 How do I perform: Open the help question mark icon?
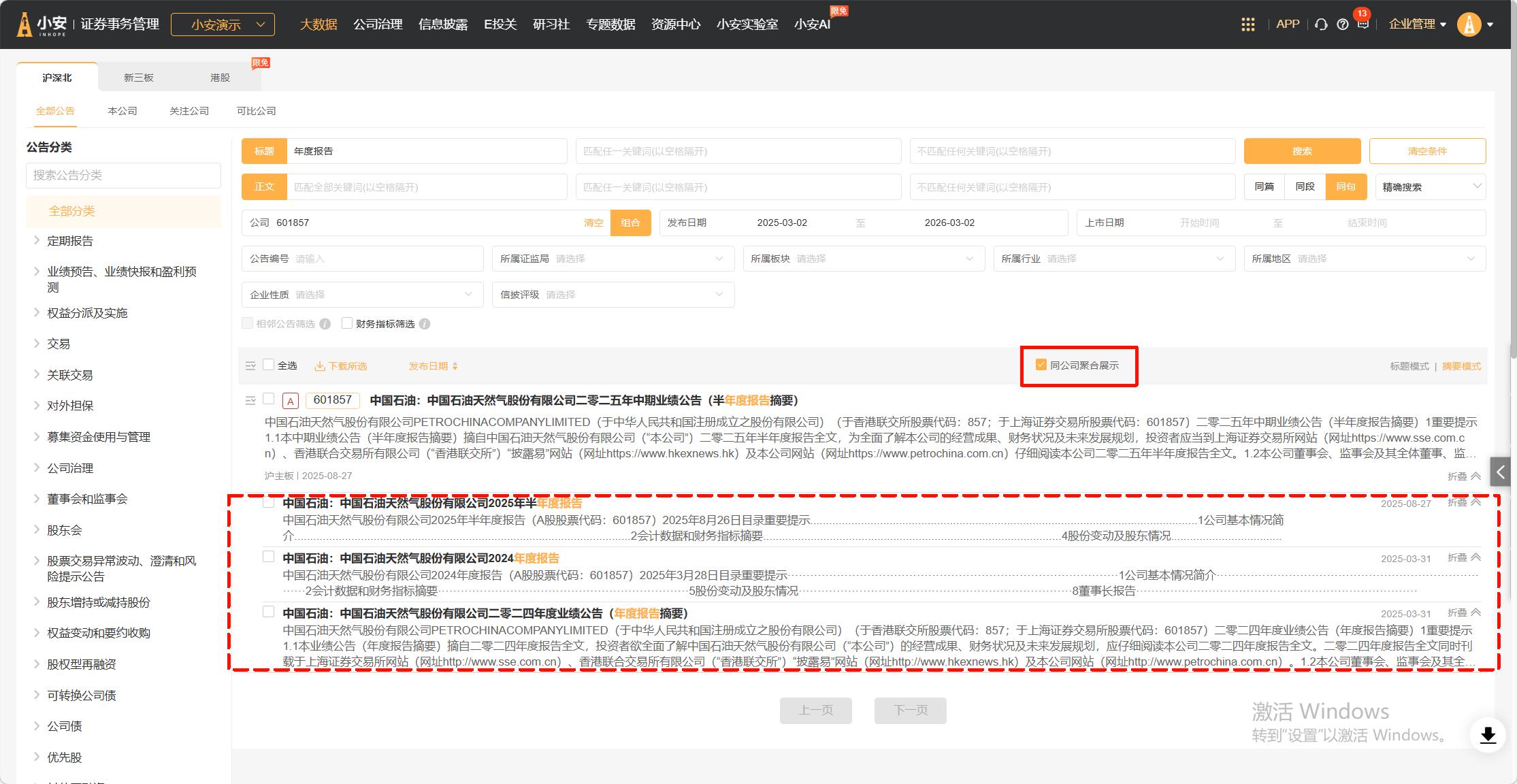coord(1342,24)
